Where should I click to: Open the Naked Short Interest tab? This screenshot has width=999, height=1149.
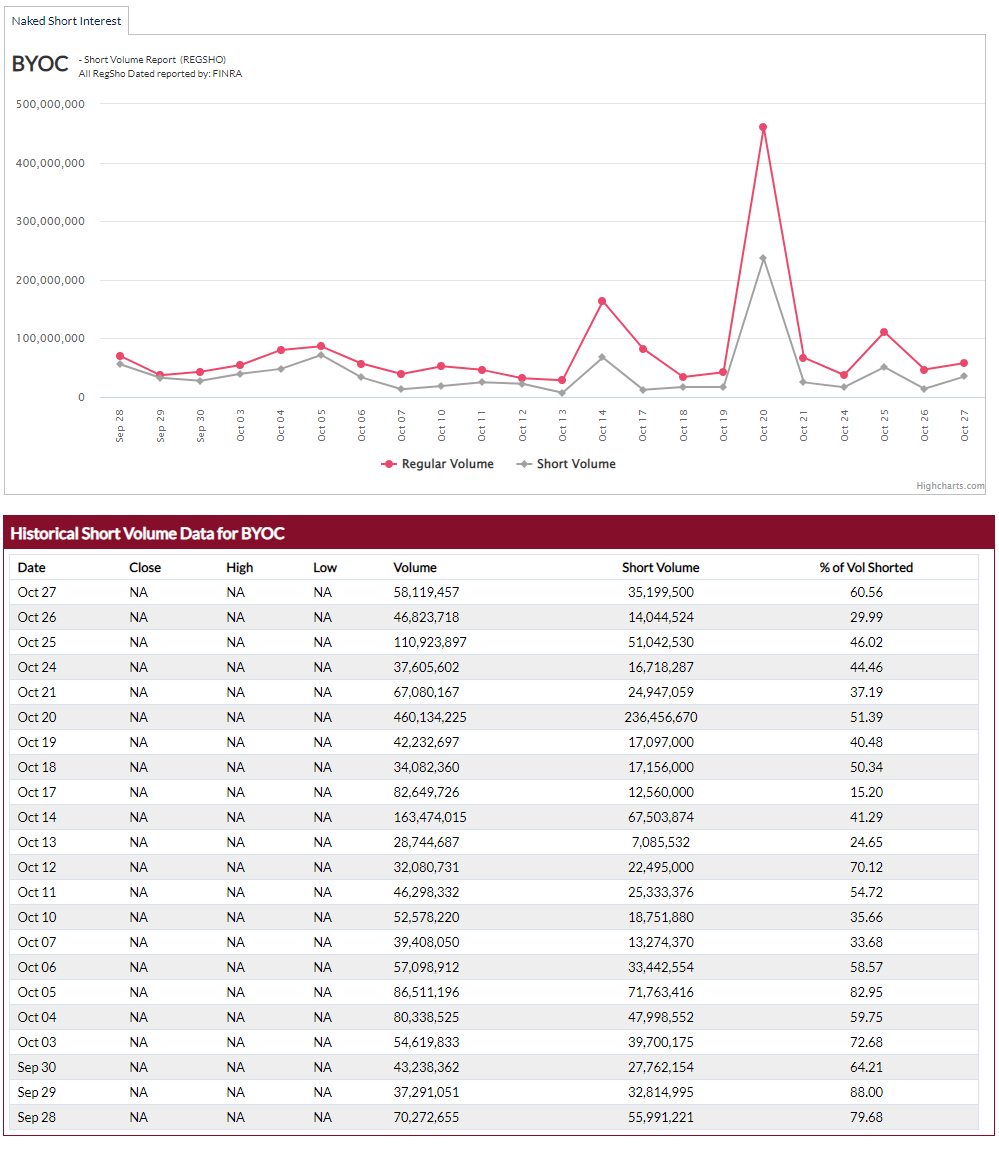click(66, 21)
